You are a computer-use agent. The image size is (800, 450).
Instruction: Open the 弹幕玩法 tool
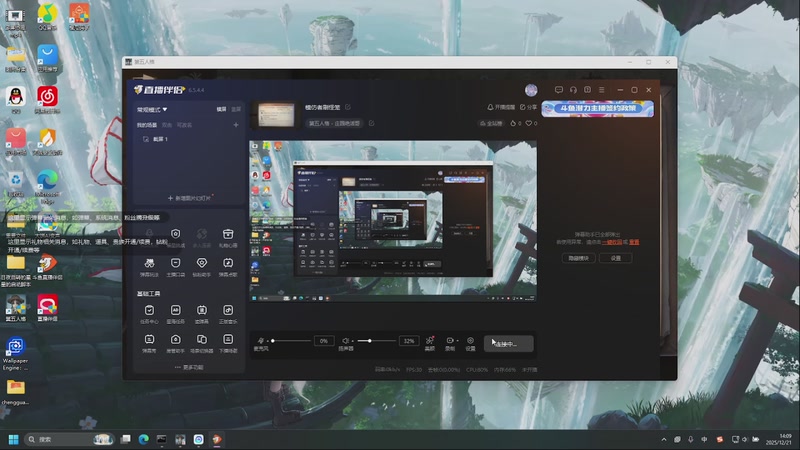[x=149, y=267]
